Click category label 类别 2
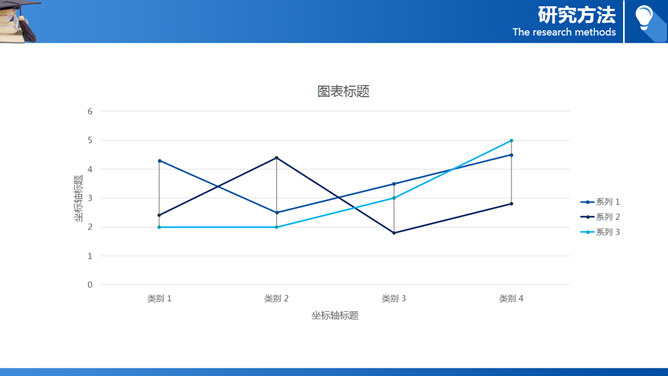Viewport: 668px width, 376px height. (276, 299)
